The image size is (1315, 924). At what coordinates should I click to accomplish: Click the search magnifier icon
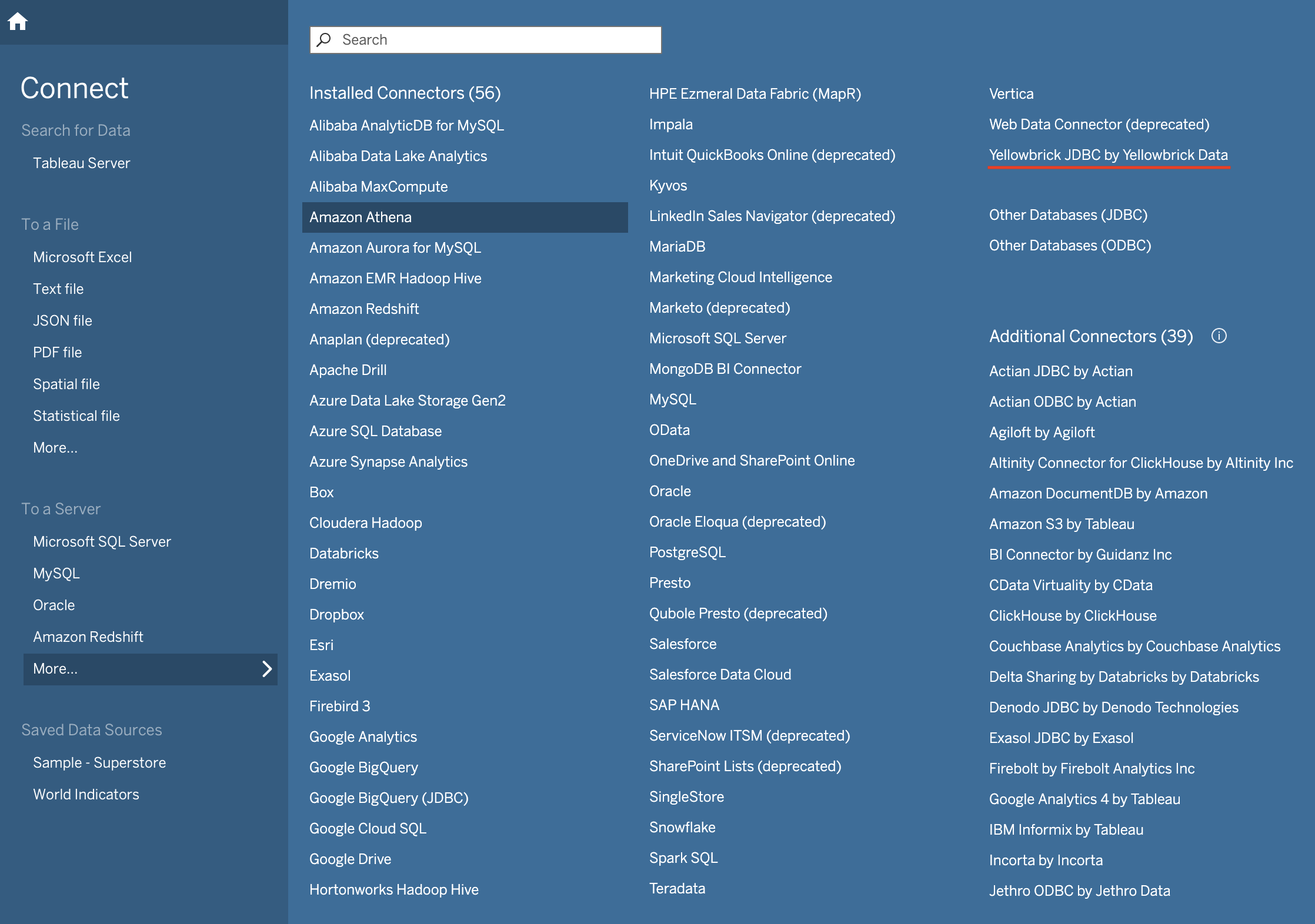coord(323,40)
